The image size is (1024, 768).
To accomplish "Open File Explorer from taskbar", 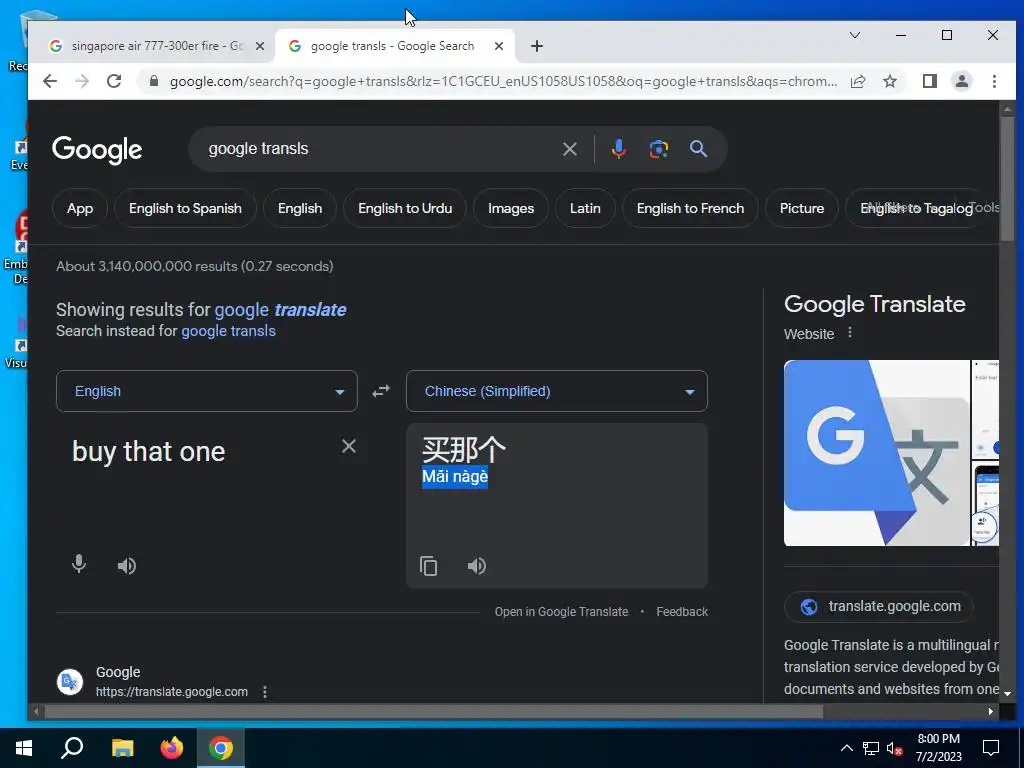I will click(122, 748).
